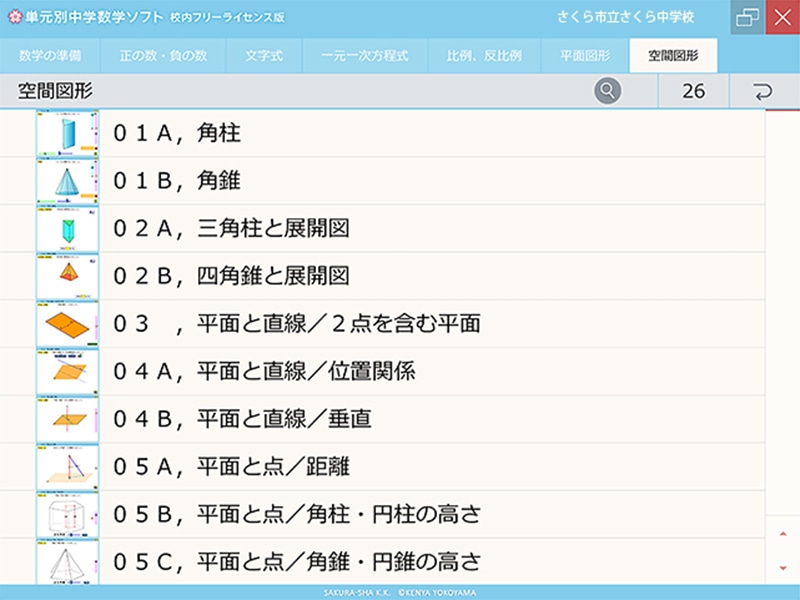Screen dimensions: 800x600
Task: Open lesson 03 平面と直線／2点を含む平面
Action: pyautogui.click(x=300, y=323)
